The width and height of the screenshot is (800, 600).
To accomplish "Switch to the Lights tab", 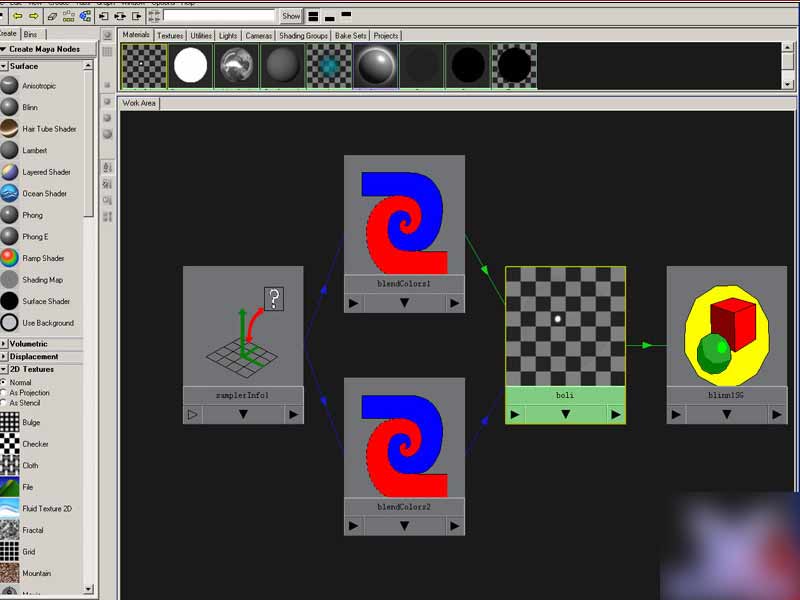I will [x=228, y=36].
